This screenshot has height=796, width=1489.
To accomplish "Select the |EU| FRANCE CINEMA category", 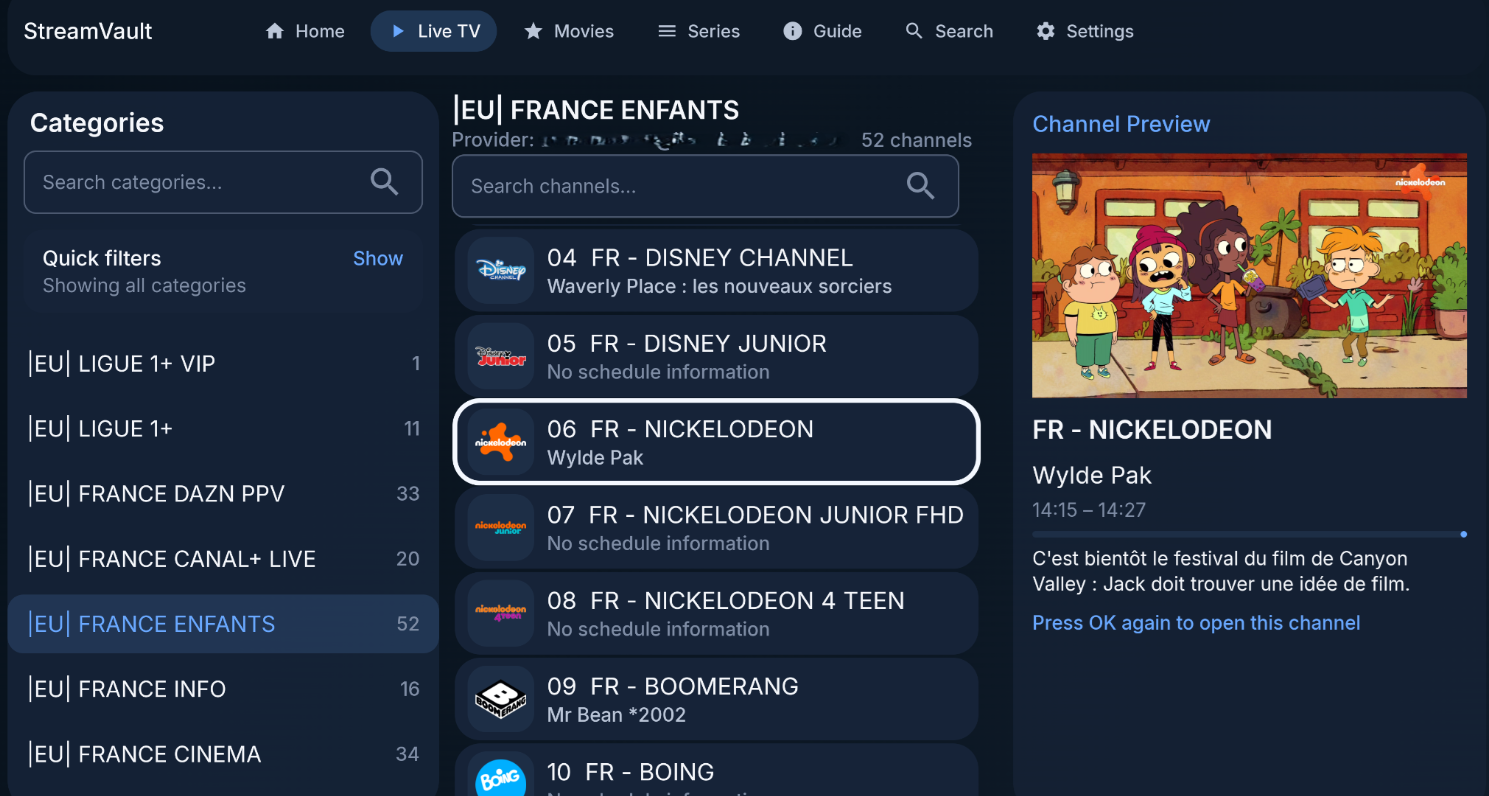I will tap(223, 754).
